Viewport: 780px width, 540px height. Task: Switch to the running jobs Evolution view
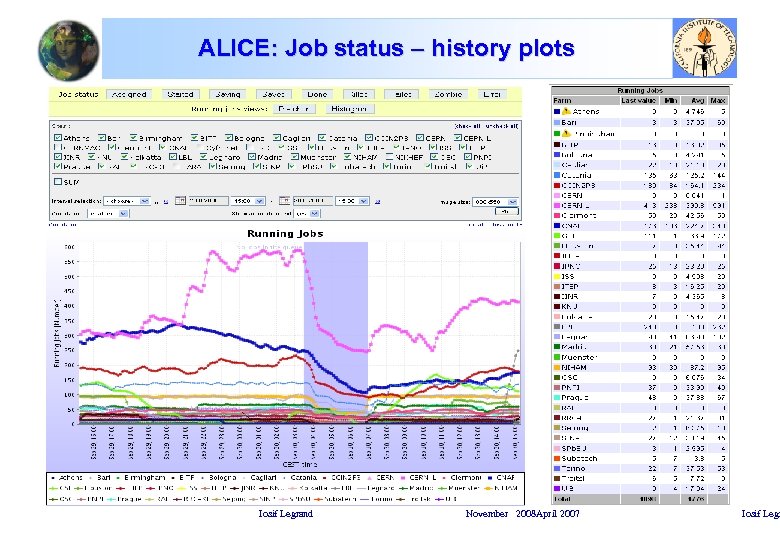tap(294, 109)
